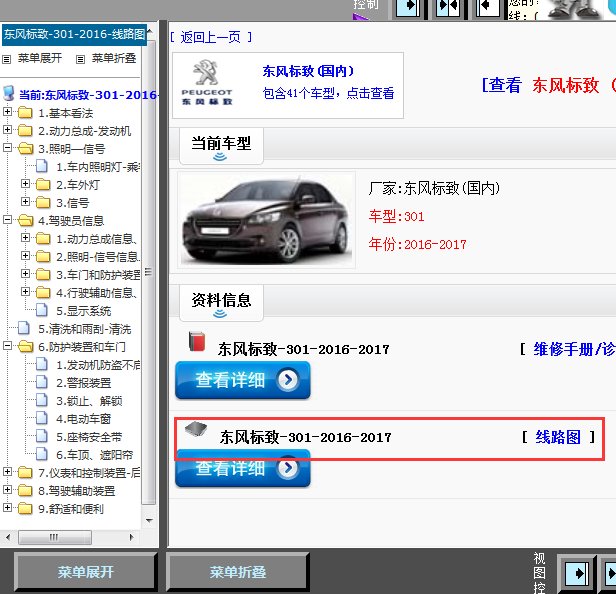Expand the 3.车门和防护装置 subfolder

tap(25, 273)
